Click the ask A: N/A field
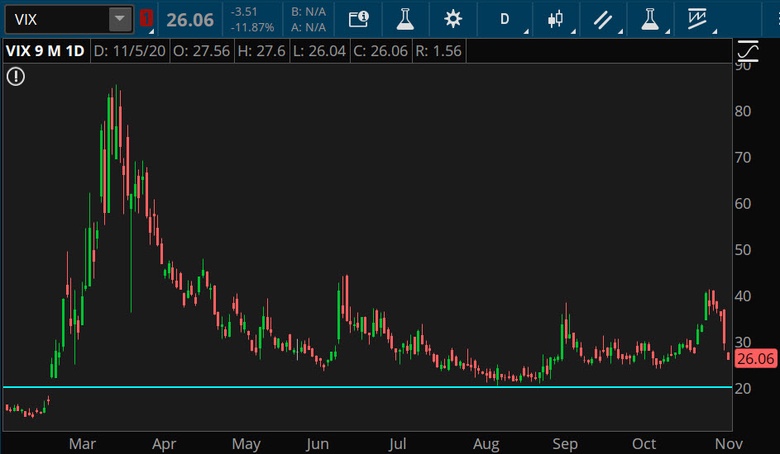 (x=308, y=27)
